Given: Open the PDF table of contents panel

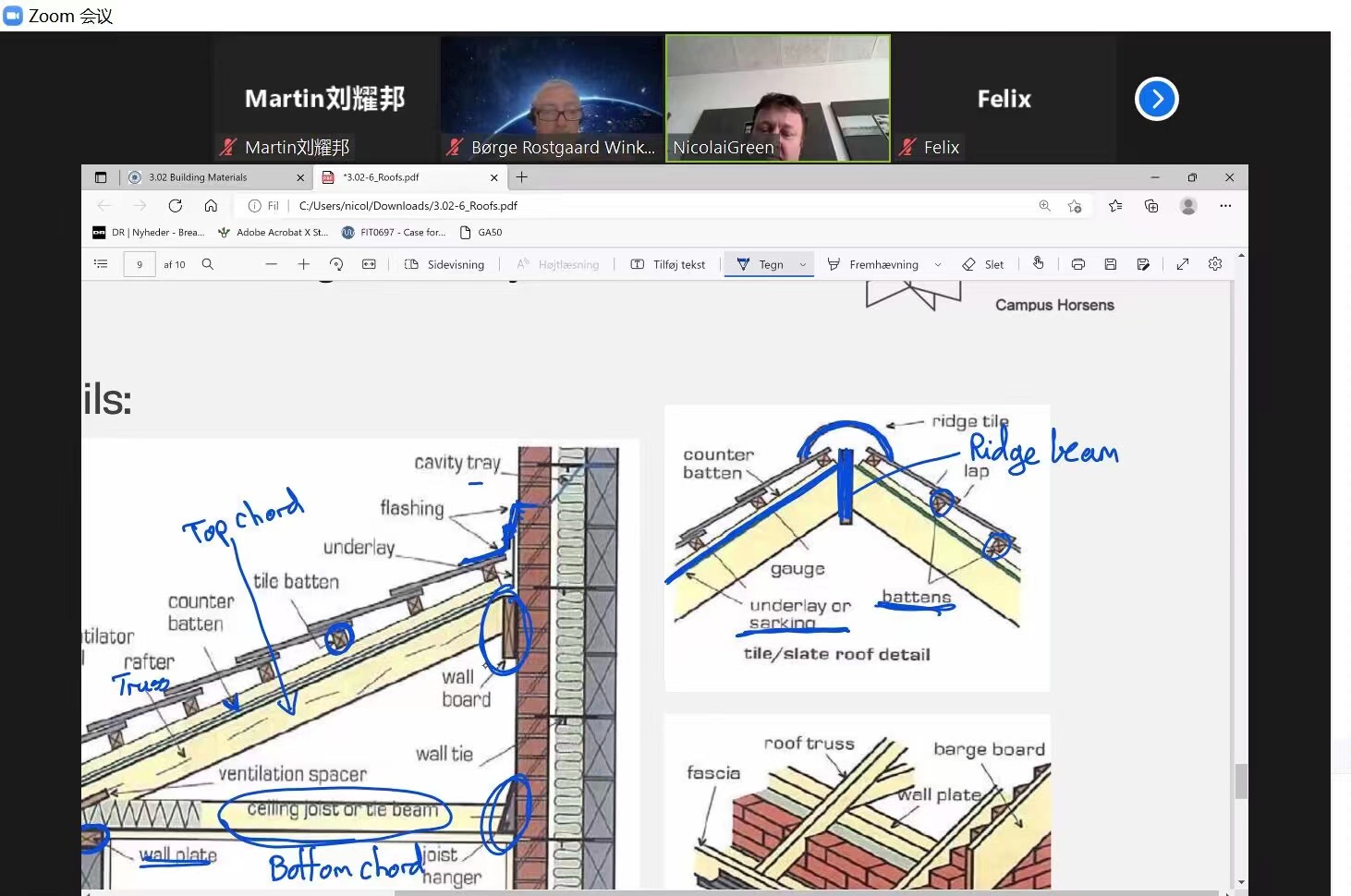Looking at the screenshot, I should (101, 264).
